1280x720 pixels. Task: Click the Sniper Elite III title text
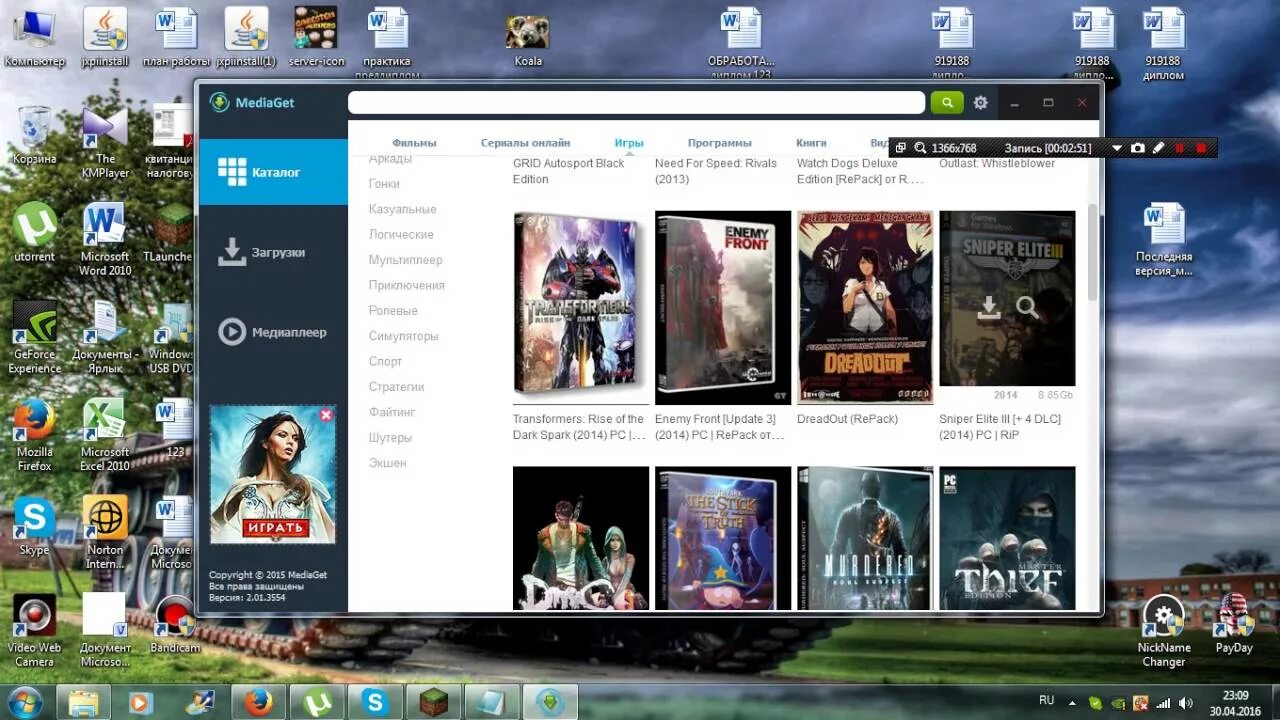tap(1000, 427)
